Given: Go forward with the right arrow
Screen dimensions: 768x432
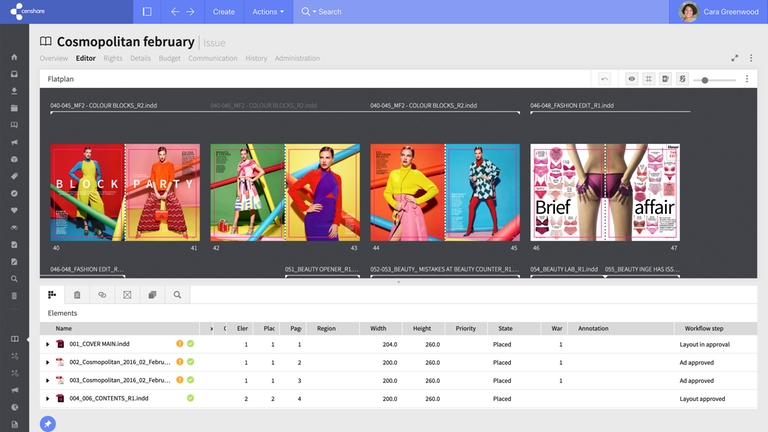Looking at the screenshot, I should (191, 11).
